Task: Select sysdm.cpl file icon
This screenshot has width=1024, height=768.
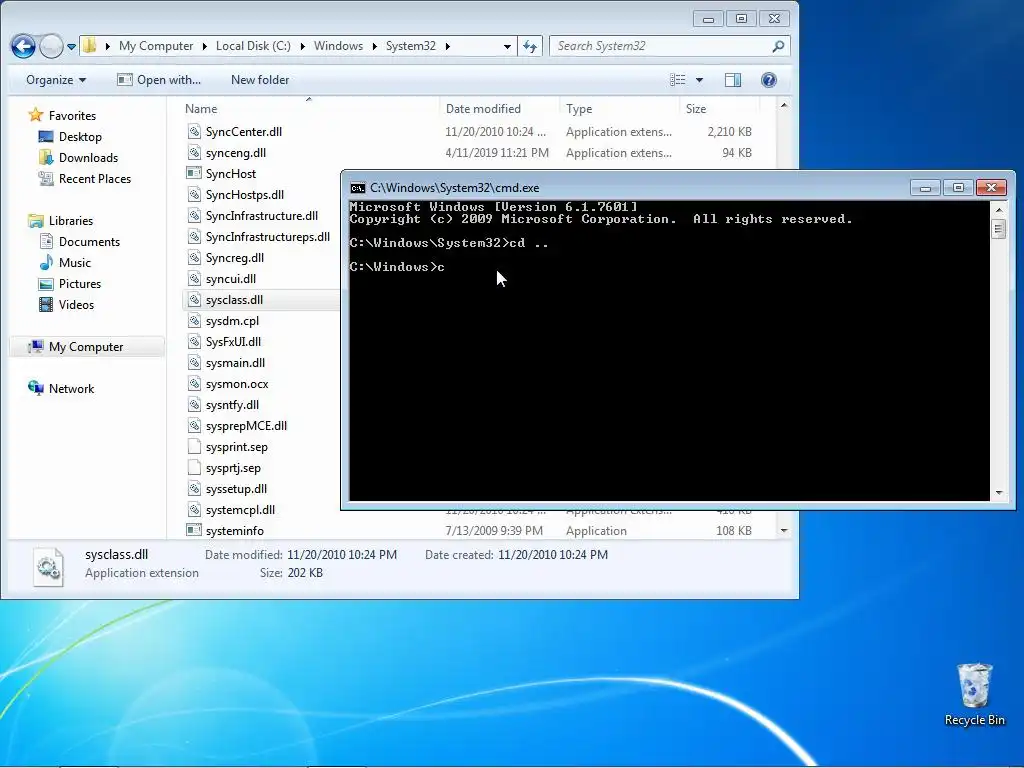Action: [194, 321]
